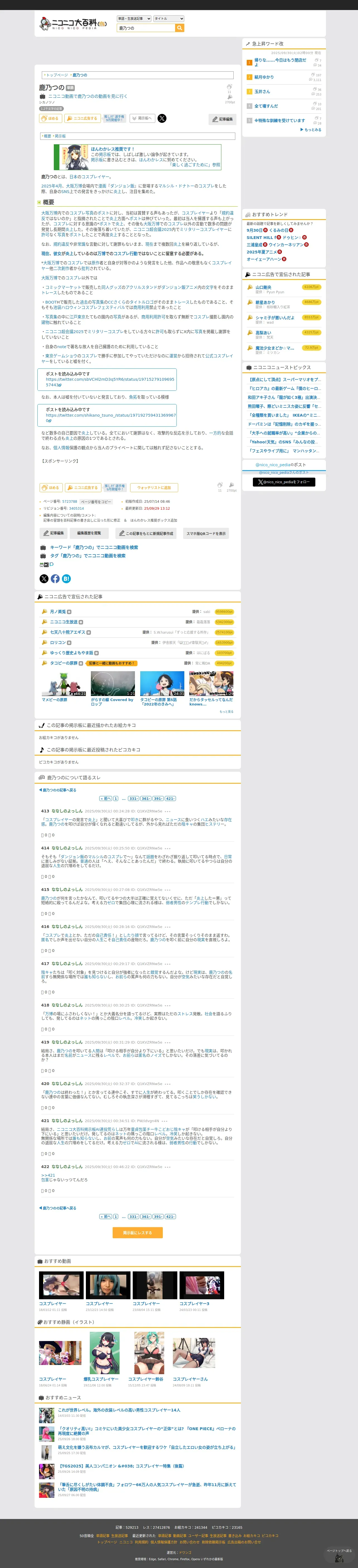Go to comment page 331- in upper pager
The height and width of the screenshot is (1568, 358).
coord(134,798)
